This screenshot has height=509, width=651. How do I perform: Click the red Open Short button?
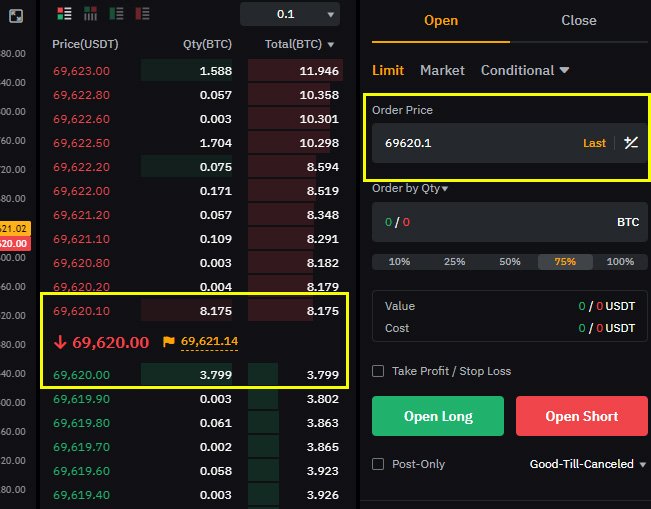click(x=582, y=416)
